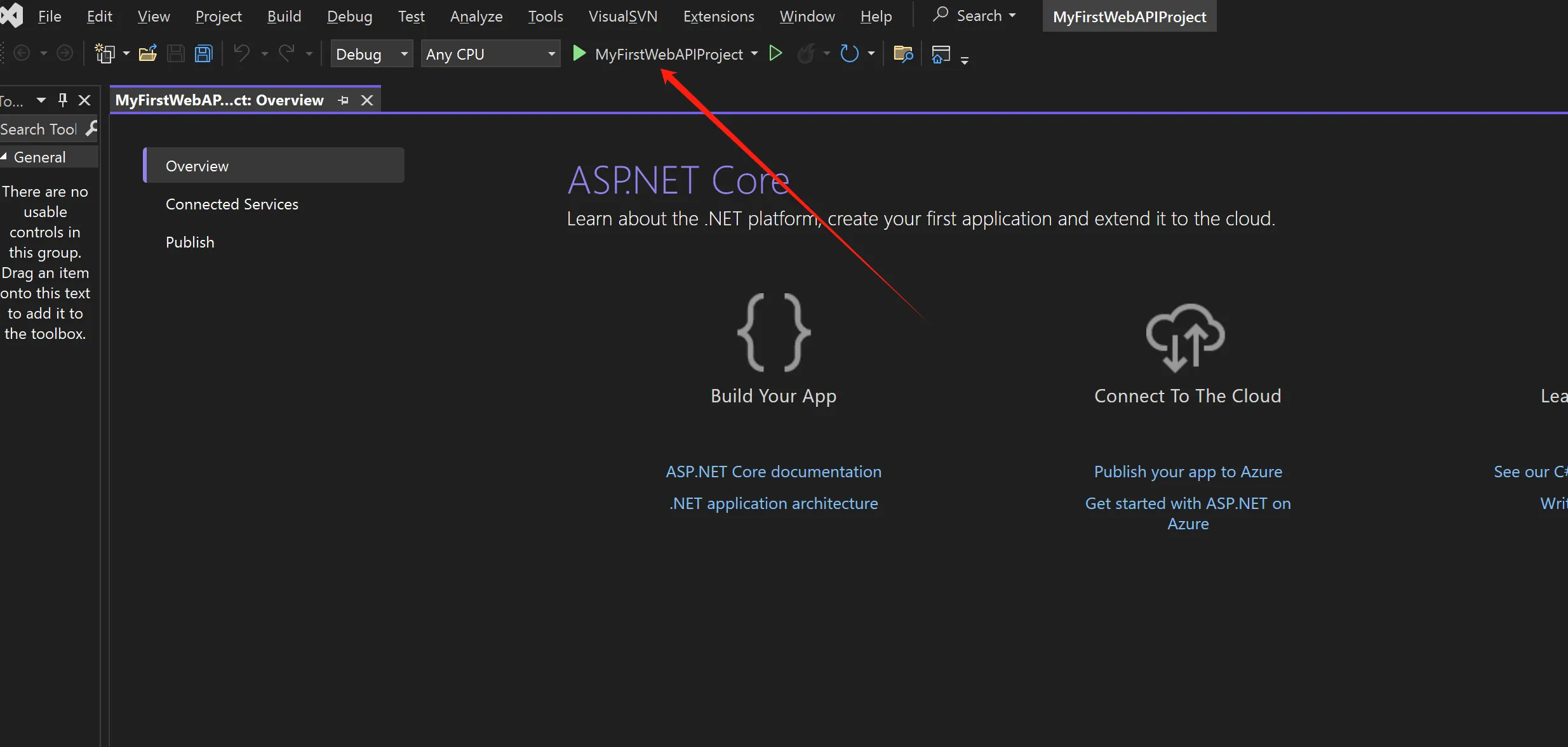
Task: Click the Save single-disk icon
Action: pyautogui.click(x=175, y=53)
